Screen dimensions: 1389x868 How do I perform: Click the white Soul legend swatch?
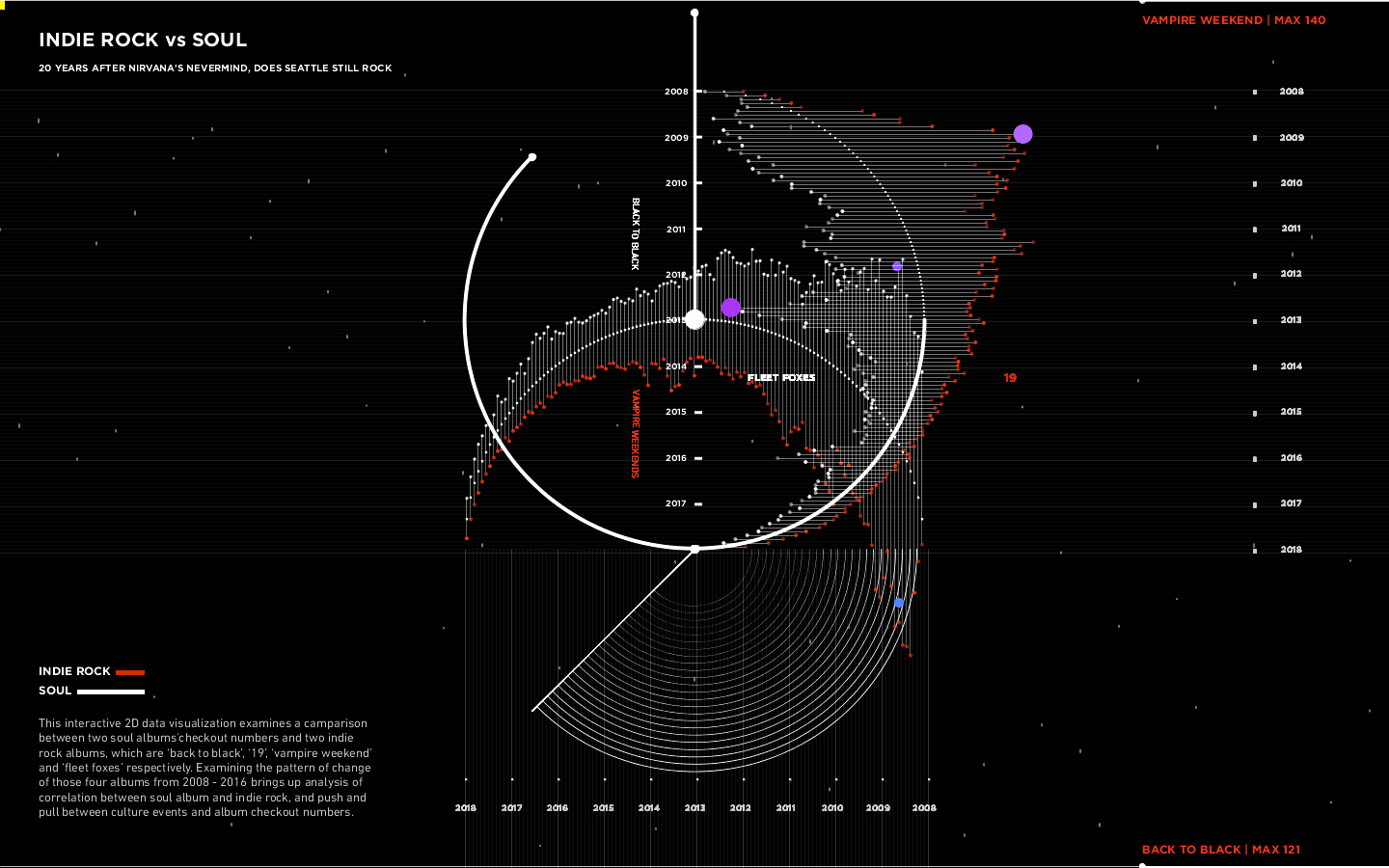[110, 692]
